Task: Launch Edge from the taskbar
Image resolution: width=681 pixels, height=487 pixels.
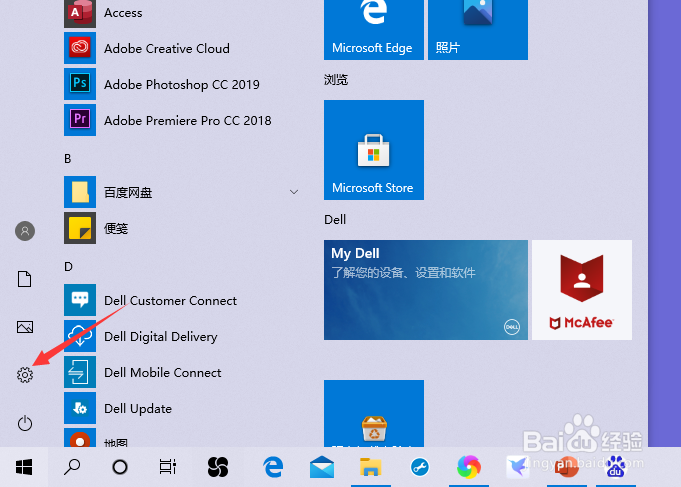Action: click(x=273, y=467)
